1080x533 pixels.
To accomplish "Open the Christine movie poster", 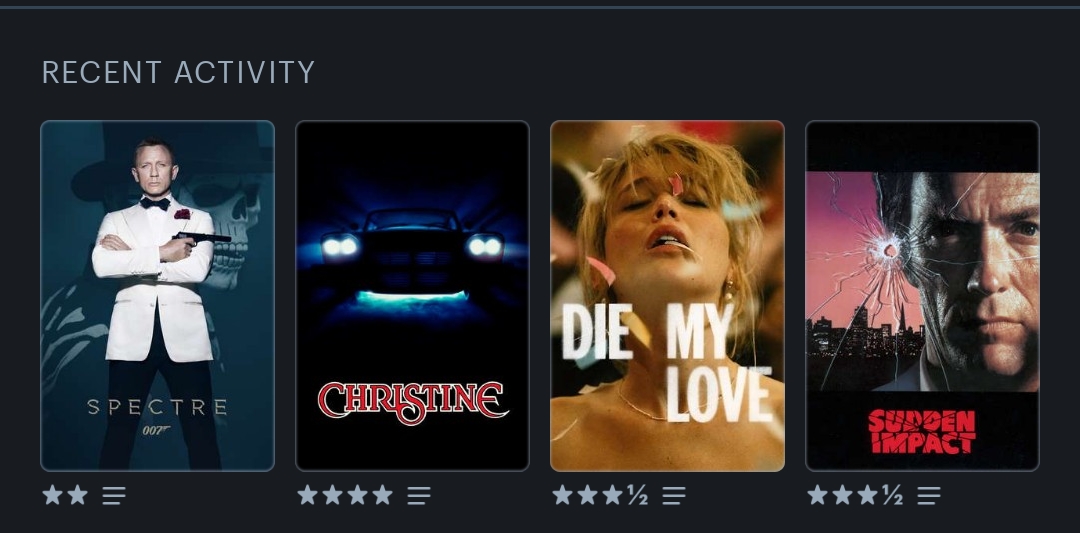I will (x=413, y=296).
